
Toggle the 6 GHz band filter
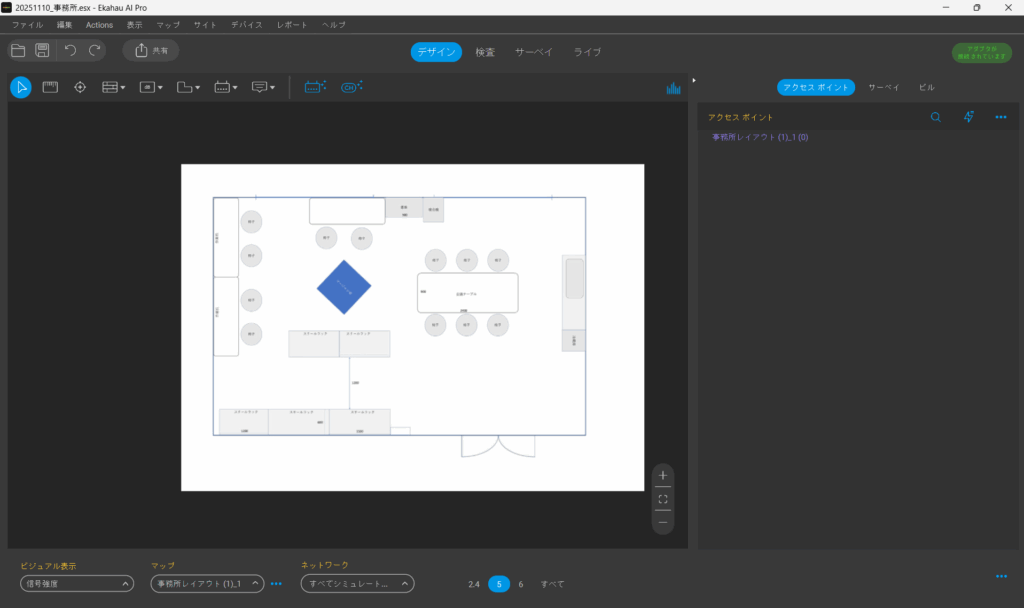[x=521, y=584]
